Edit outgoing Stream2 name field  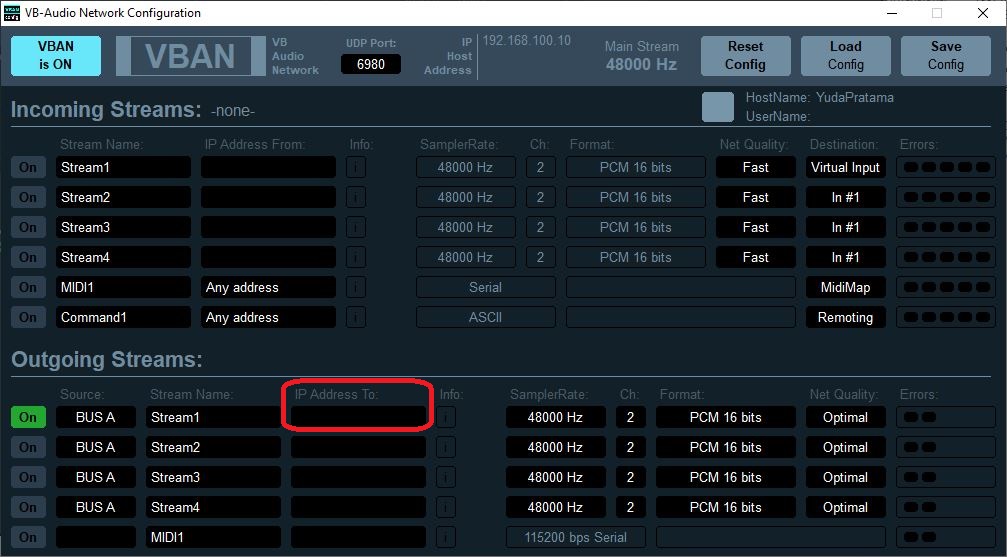click(x=213, y=447)
